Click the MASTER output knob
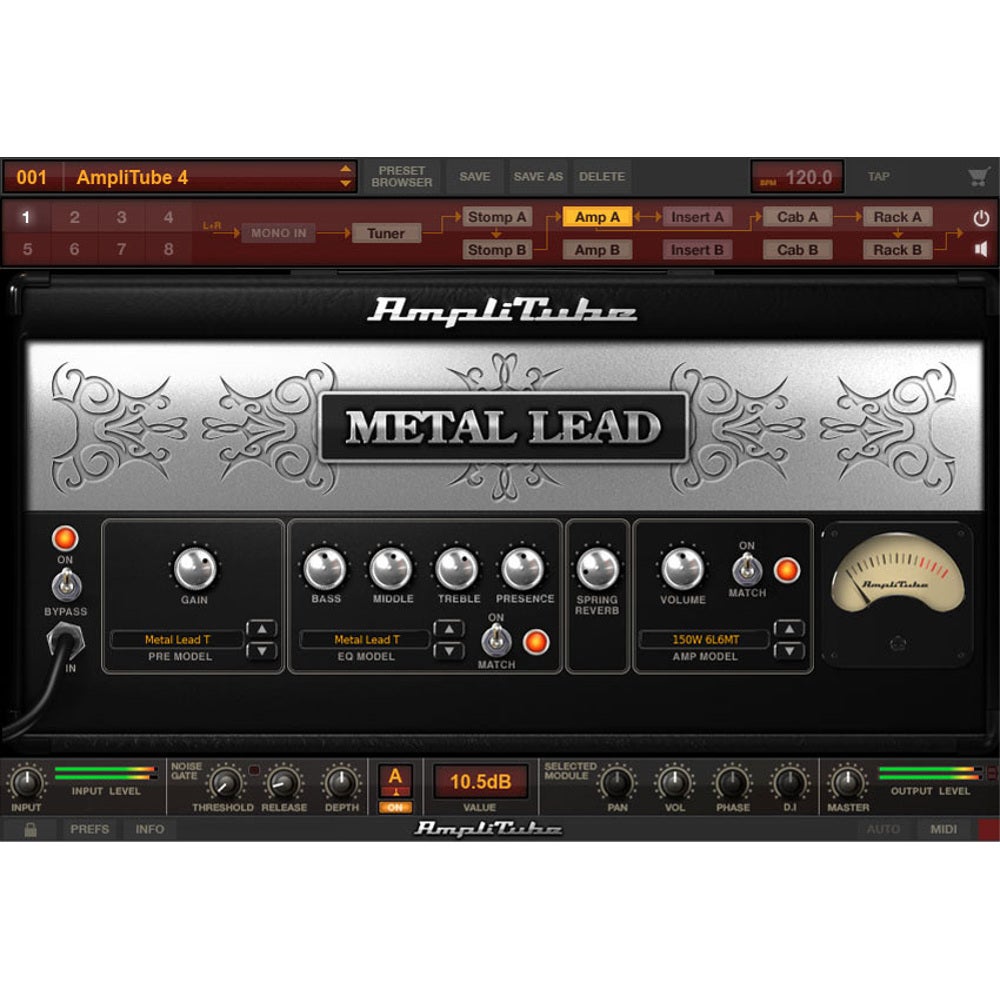 847,783
